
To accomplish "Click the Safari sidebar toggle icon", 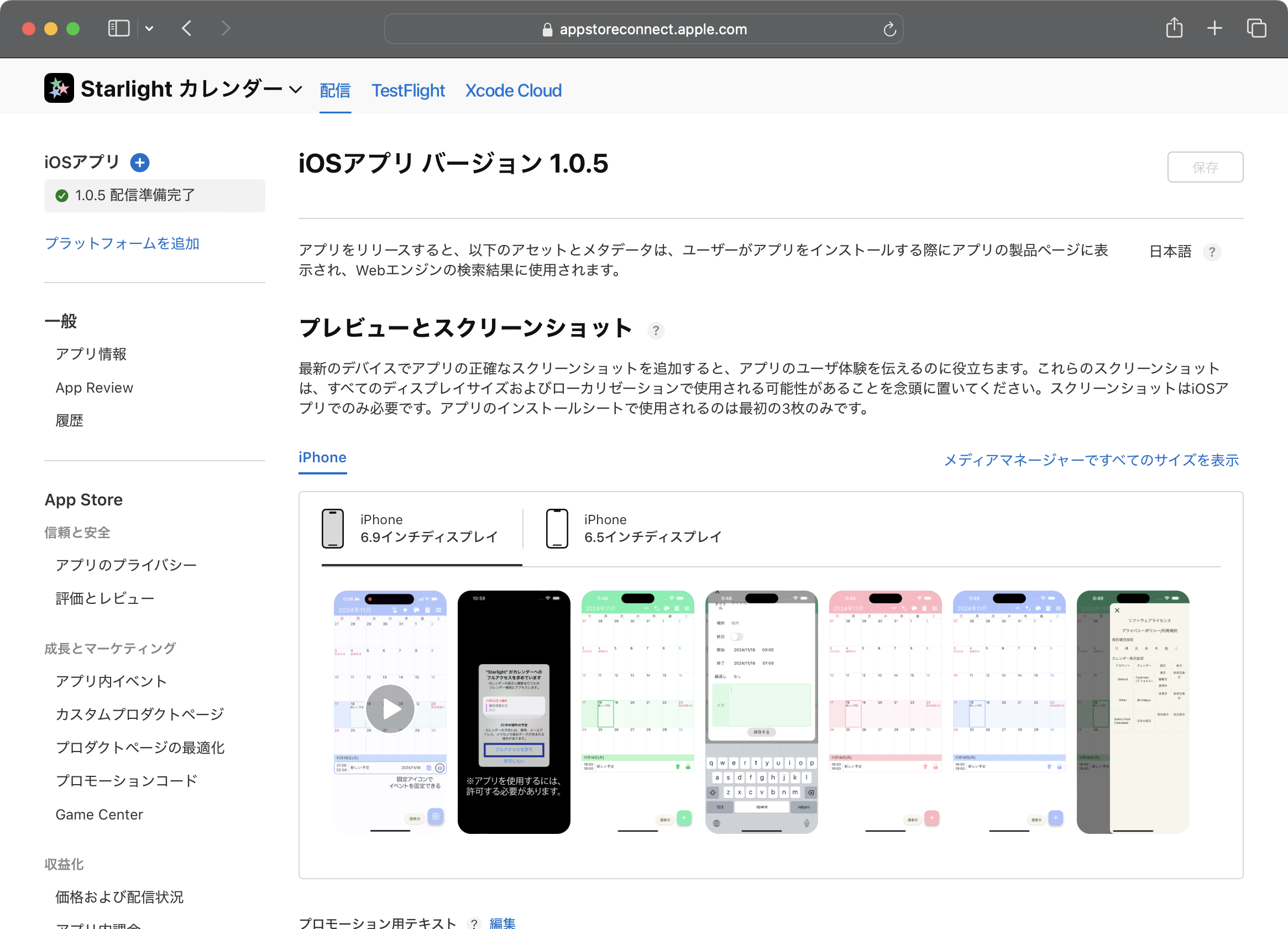I will tap(119, 28).
